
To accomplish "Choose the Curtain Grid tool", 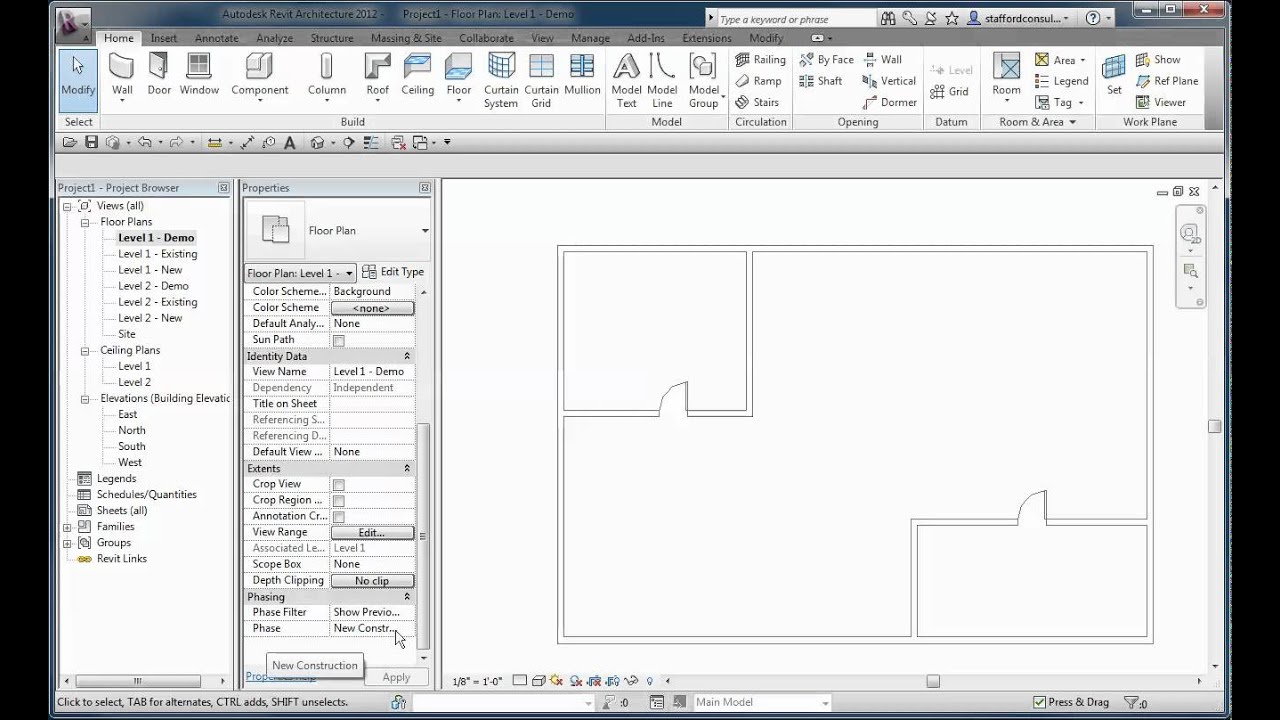I will tap(541, 80).
